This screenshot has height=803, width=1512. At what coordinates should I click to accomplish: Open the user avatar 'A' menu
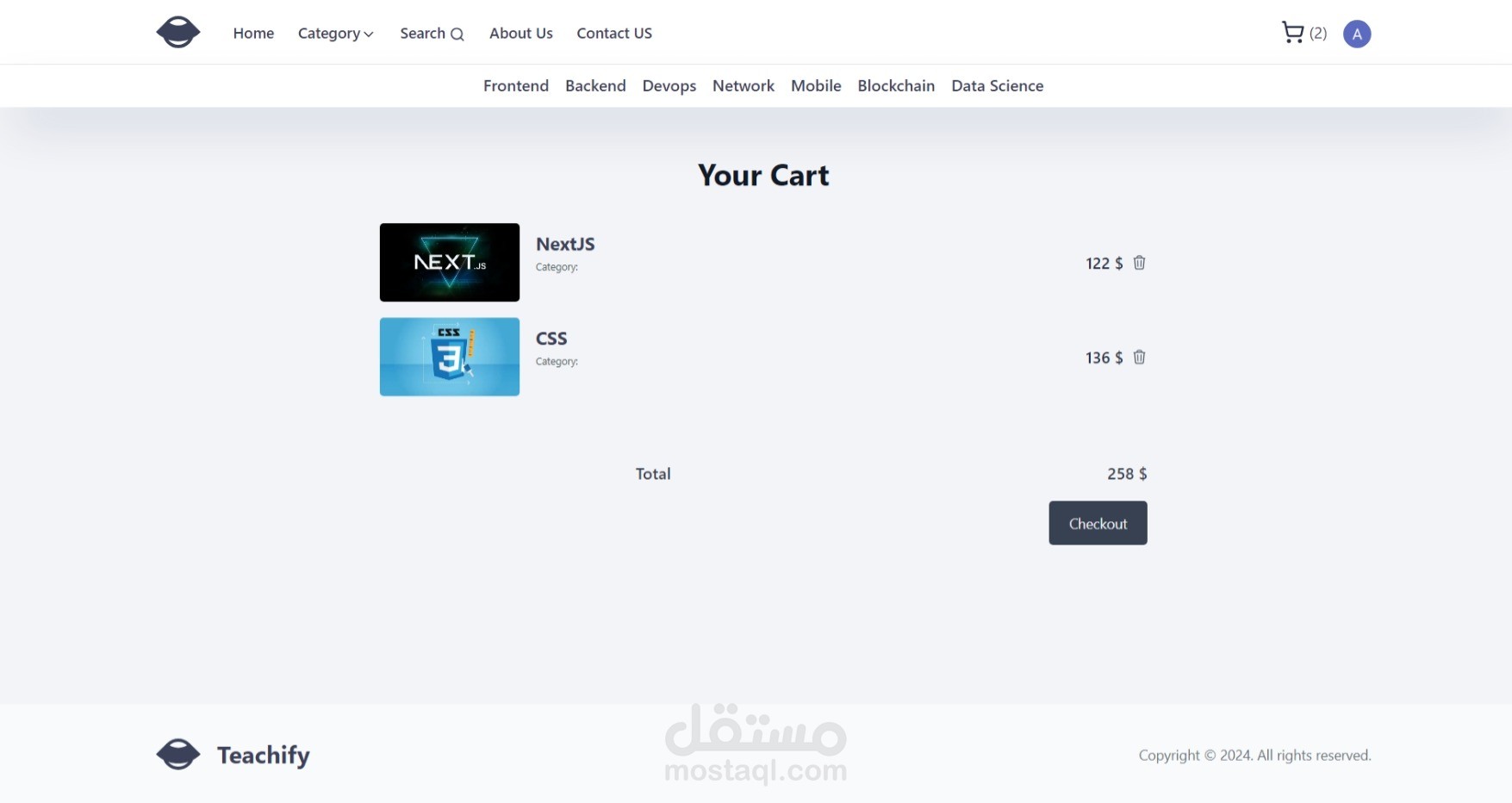point(1357,34)
